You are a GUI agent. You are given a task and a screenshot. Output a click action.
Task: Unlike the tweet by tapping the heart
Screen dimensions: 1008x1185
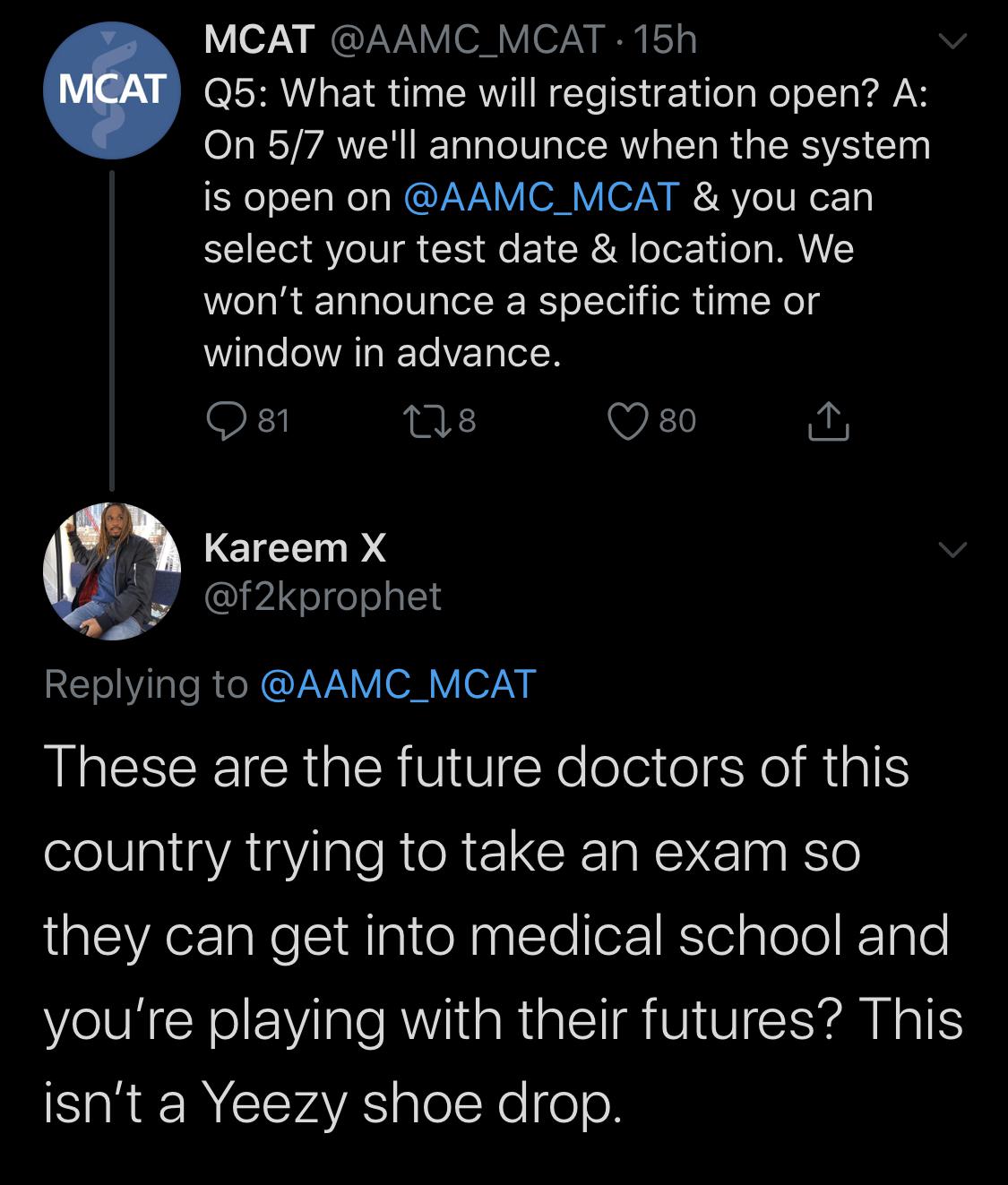pos(630,423)
